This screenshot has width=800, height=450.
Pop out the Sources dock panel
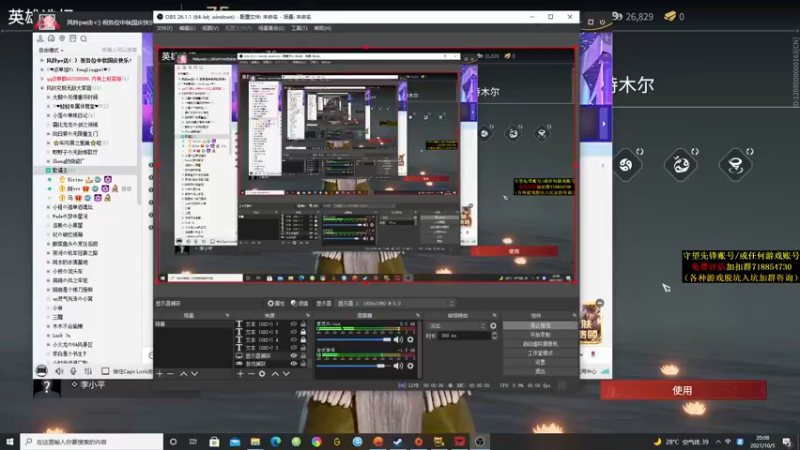(x=308, y=315)
